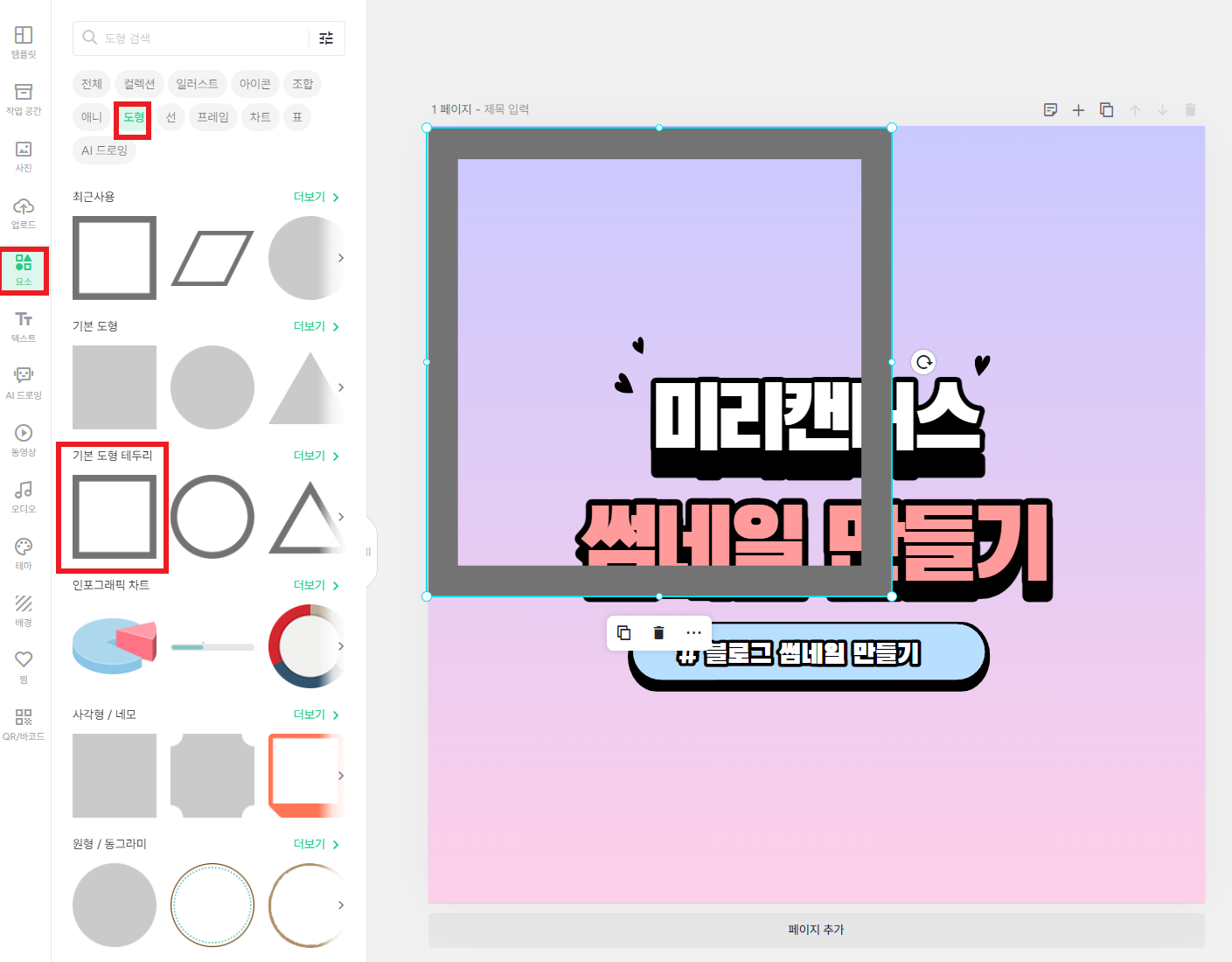
Task: Select the 전체 category chip
Action: coord(92,84)
